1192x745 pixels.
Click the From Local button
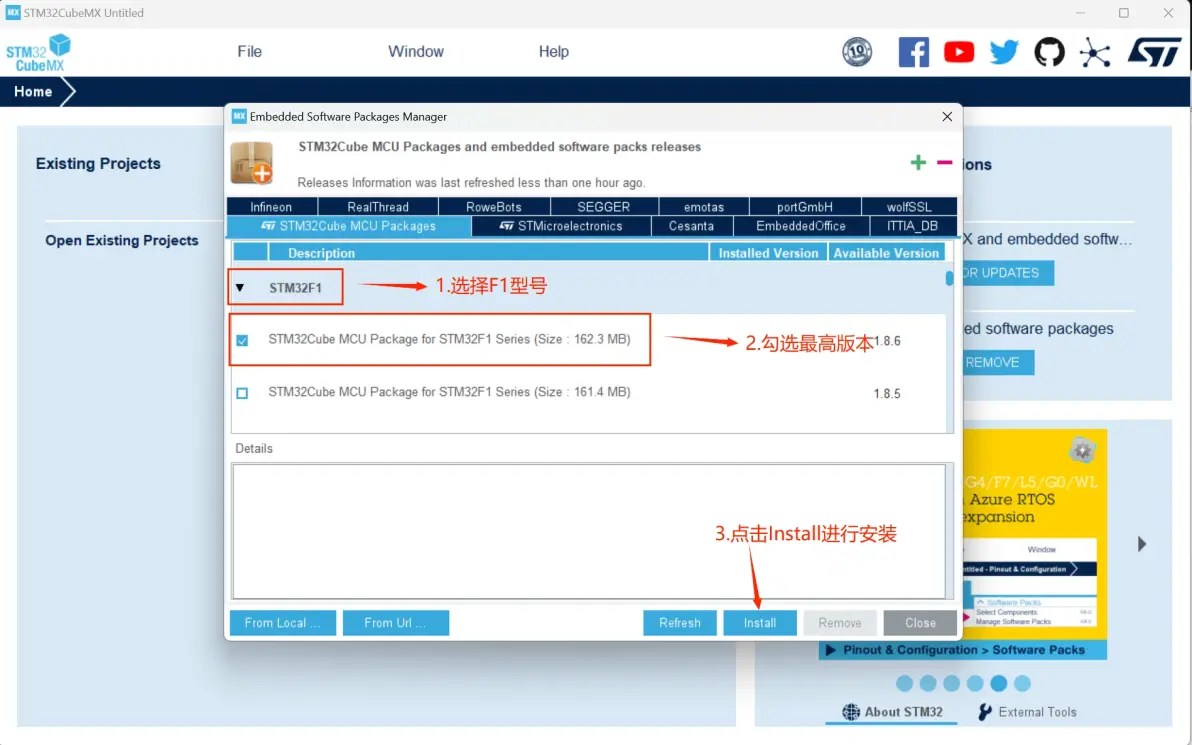pos(282,623)
